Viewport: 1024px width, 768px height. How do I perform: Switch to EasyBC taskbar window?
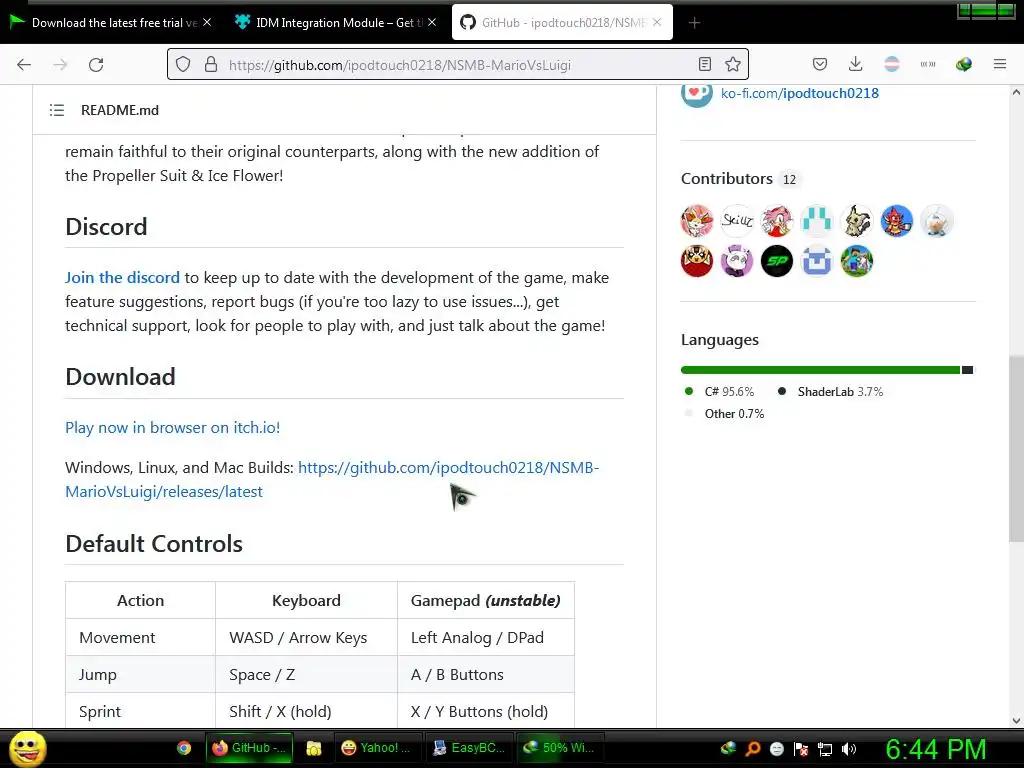(468, 748)
